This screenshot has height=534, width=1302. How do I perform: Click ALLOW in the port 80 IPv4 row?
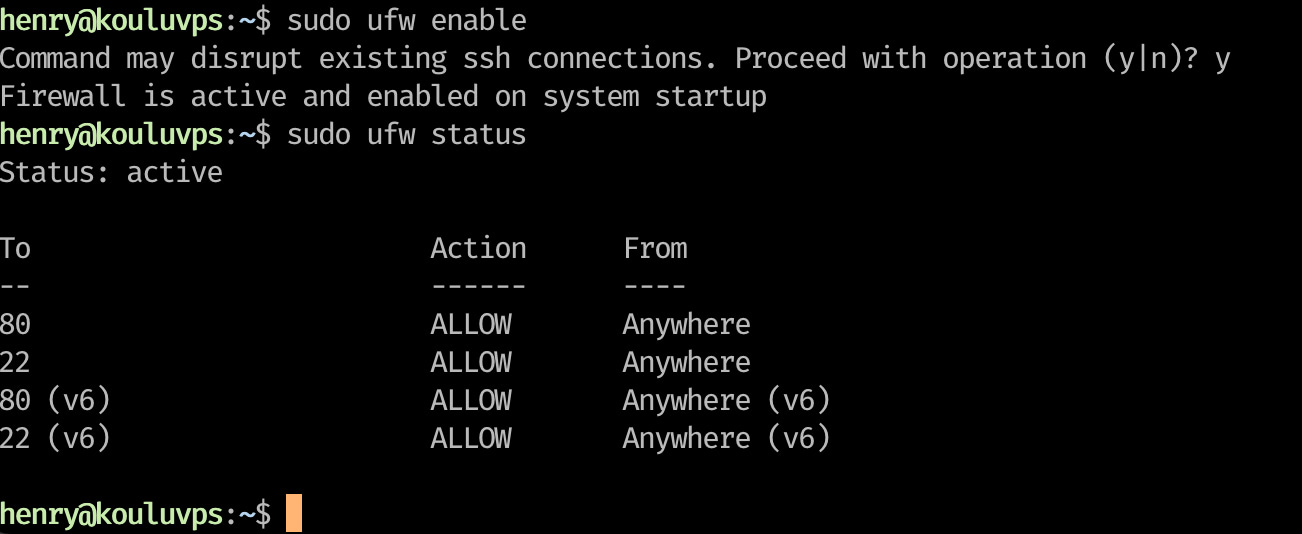471,324
